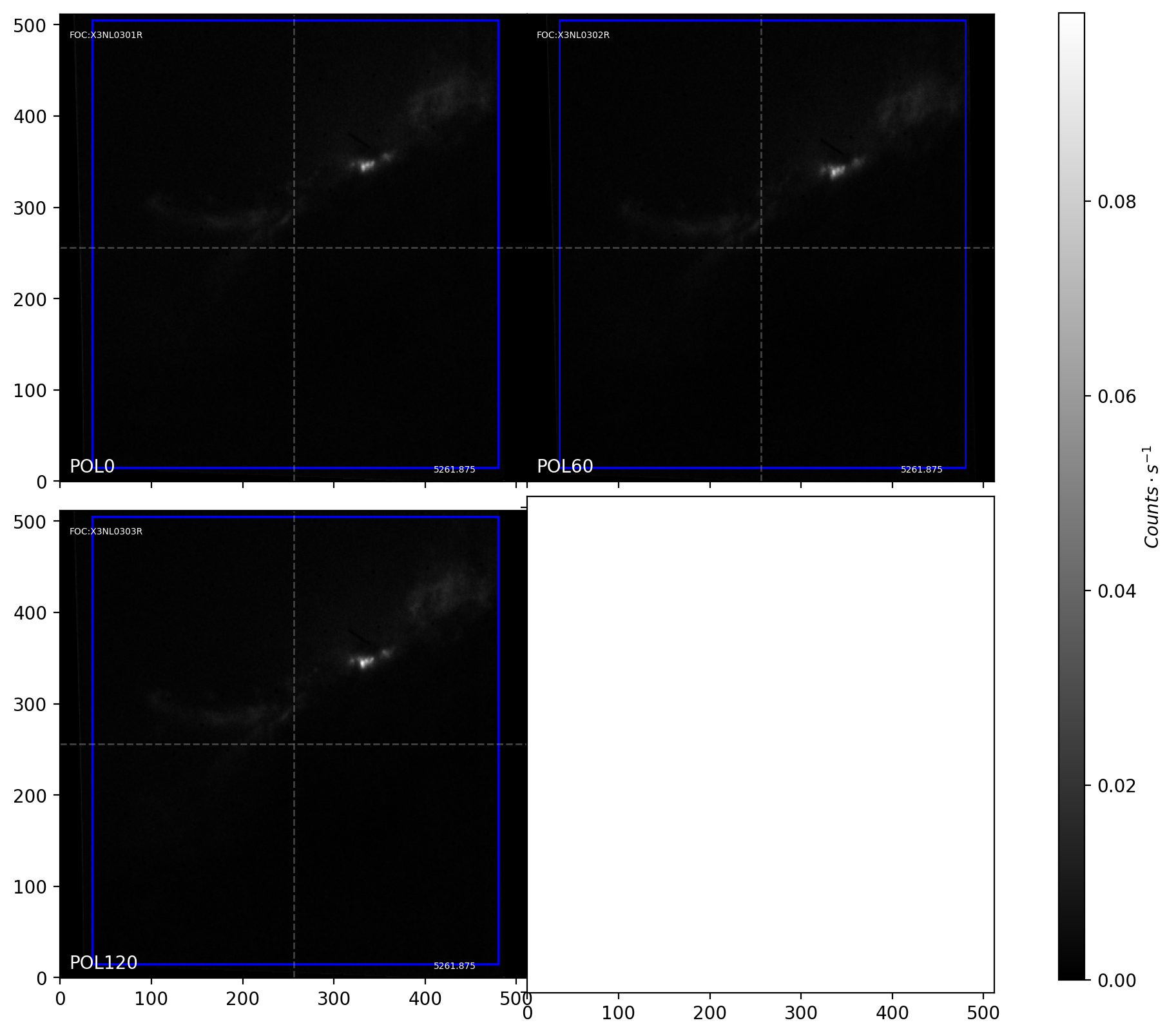
Task: Click the white top end of the colorbar
Action: click(x=1071, y=18)
